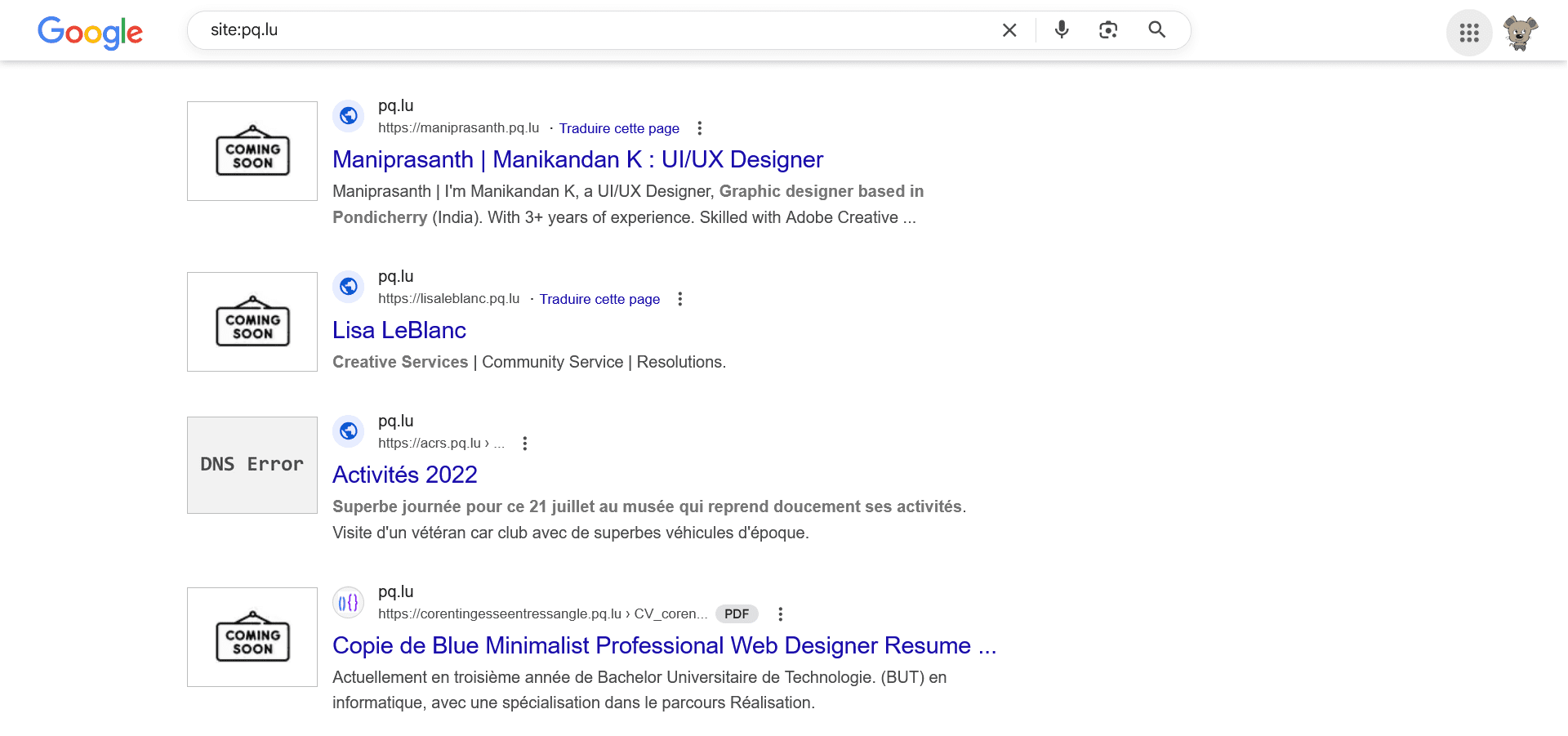The height and width of the screenshot is (736, 1568).
Task: Open more options for the Maniprasanth result
Action: [699, 128]
